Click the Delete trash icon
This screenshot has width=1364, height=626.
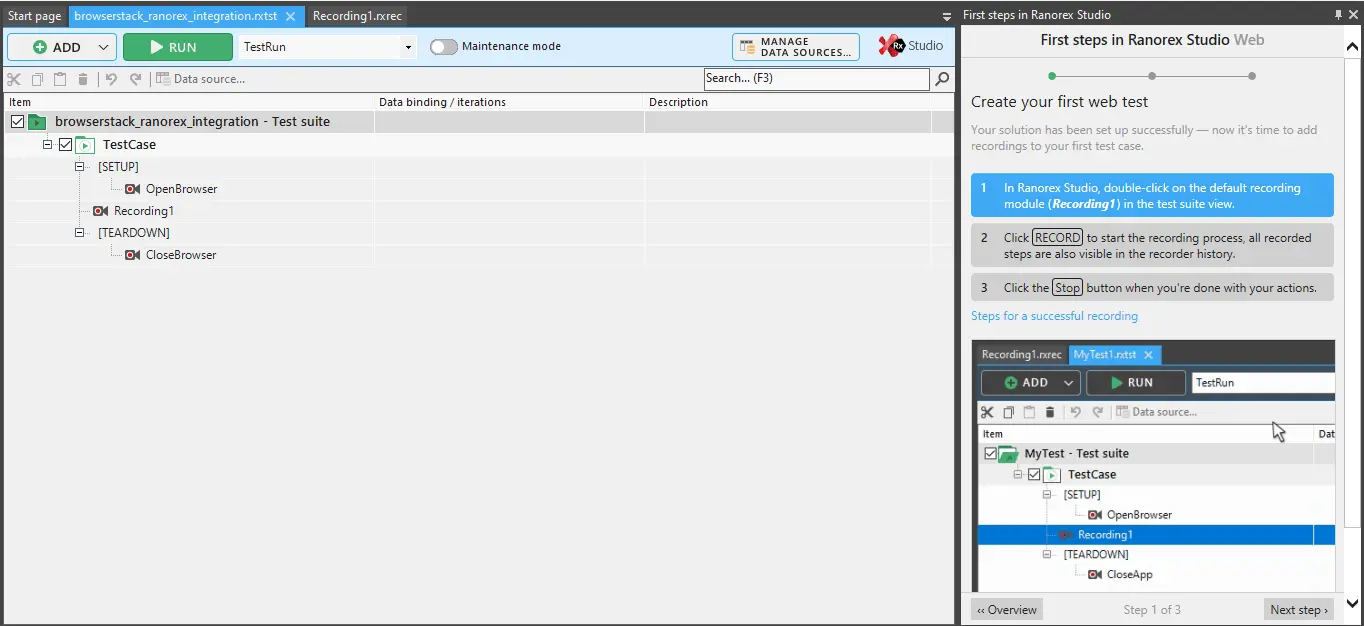(83, 79)
